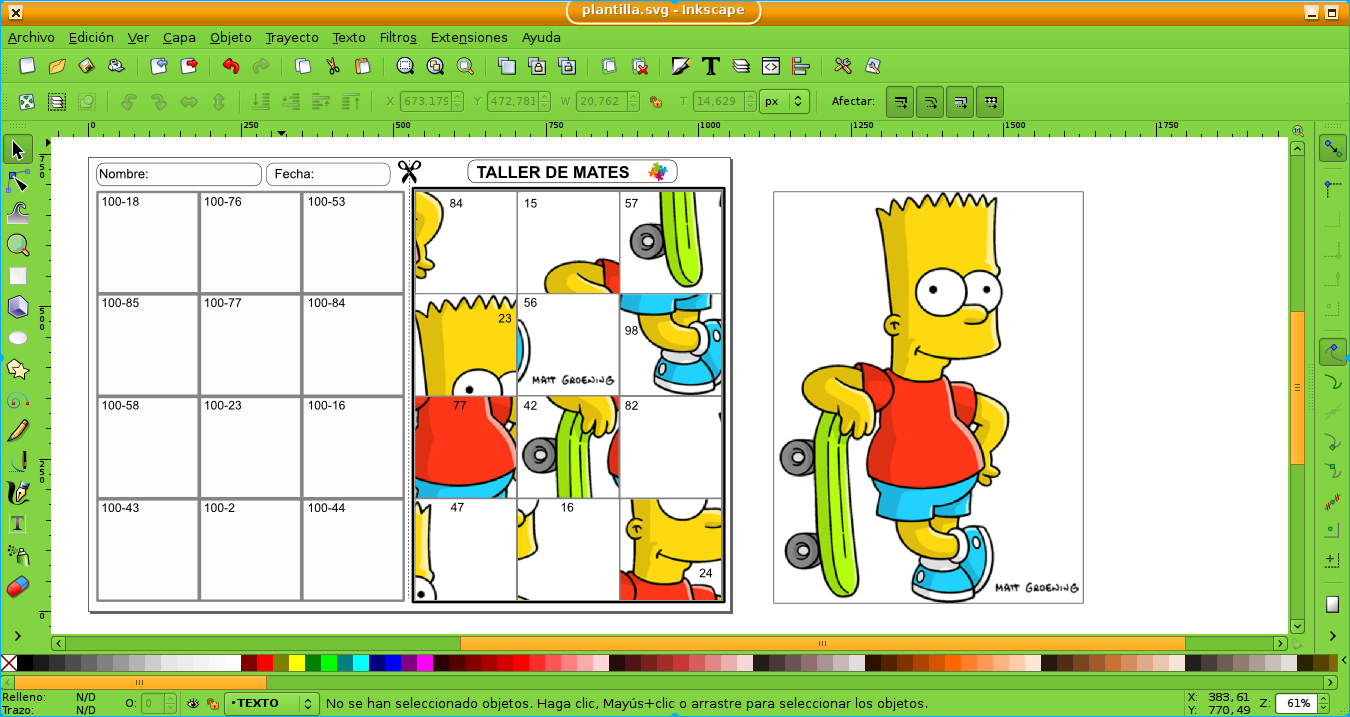Select the Star and polygon tool
1350x717 pixels.
point(17,369)
